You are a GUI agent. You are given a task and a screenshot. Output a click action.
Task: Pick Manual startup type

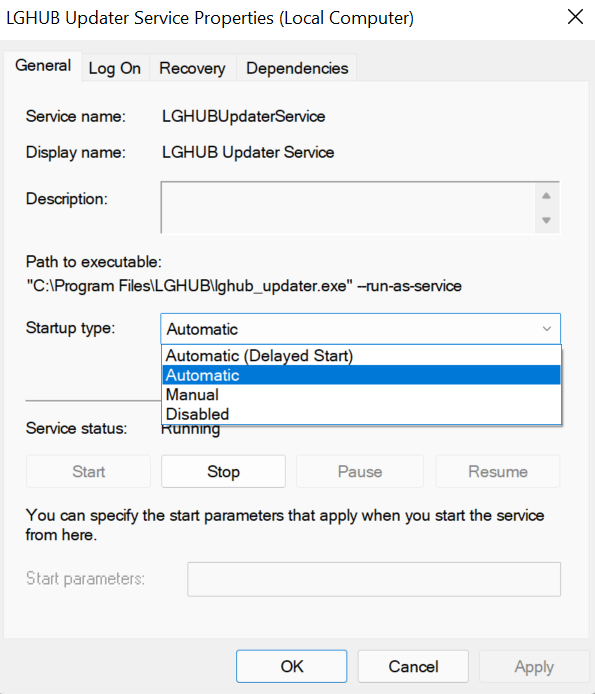[361, 394]
